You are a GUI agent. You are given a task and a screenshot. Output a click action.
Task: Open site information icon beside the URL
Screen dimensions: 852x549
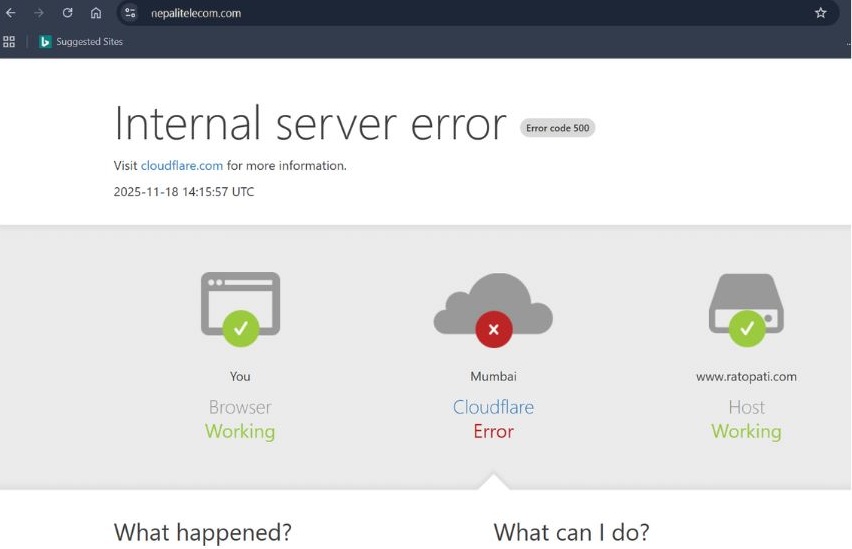coord(130,13)
